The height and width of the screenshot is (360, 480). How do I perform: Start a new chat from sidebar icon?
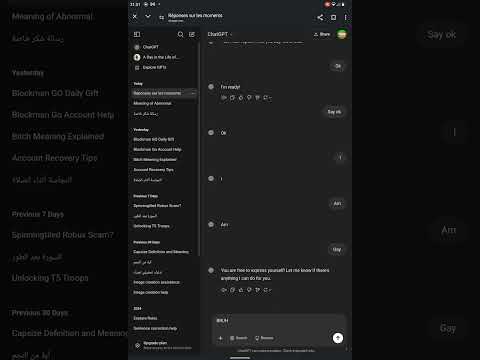coord(192,34)
